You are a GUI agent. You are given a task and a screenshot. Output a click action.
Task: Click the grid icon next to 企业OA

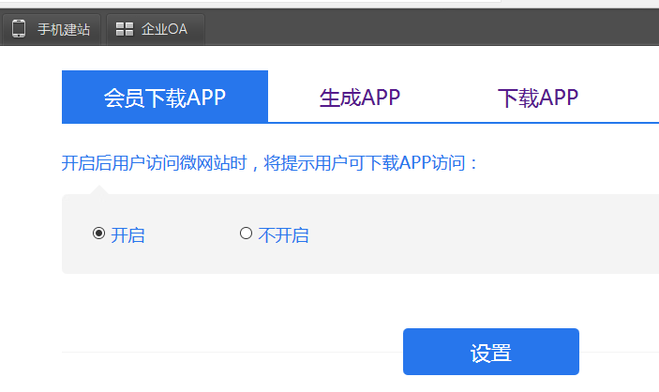click(x=124, y=29)
